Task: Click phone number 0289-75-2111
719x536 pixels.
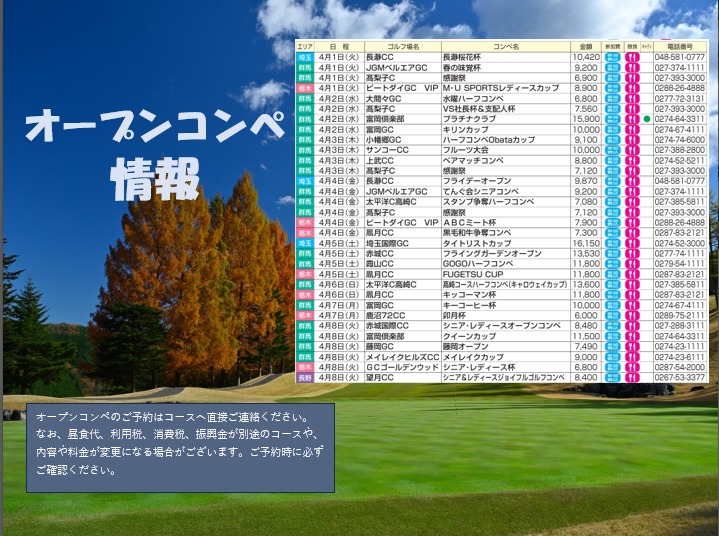Action: 680,315
